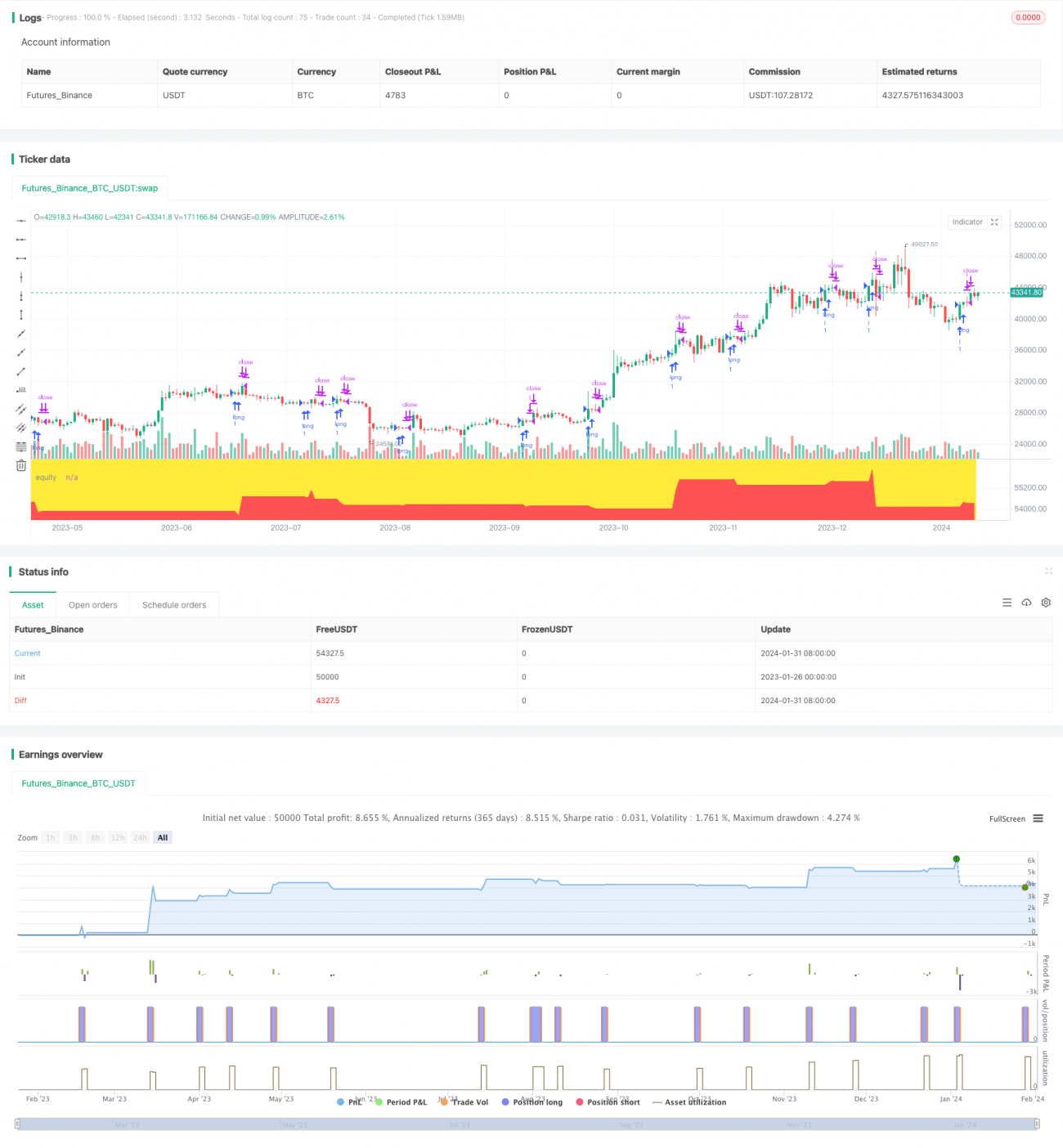Click the Diff link in the asset table
Screen dimensions: 1063x1148
tap(20, 701)
